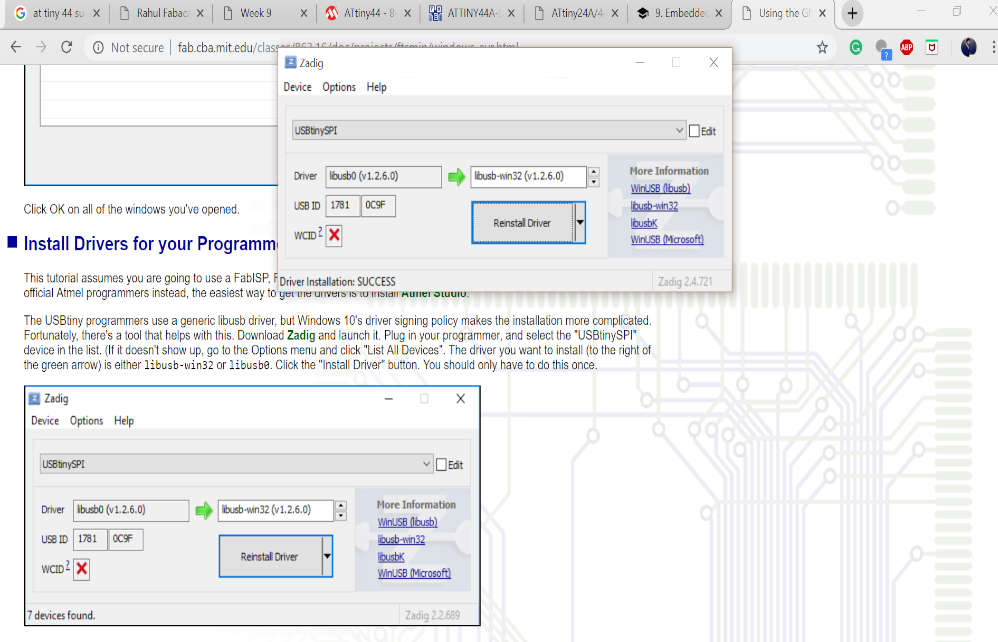Open the Adblock Plus extension icon
The width and height of the screenshot is (998, 642).
point(907,47)
